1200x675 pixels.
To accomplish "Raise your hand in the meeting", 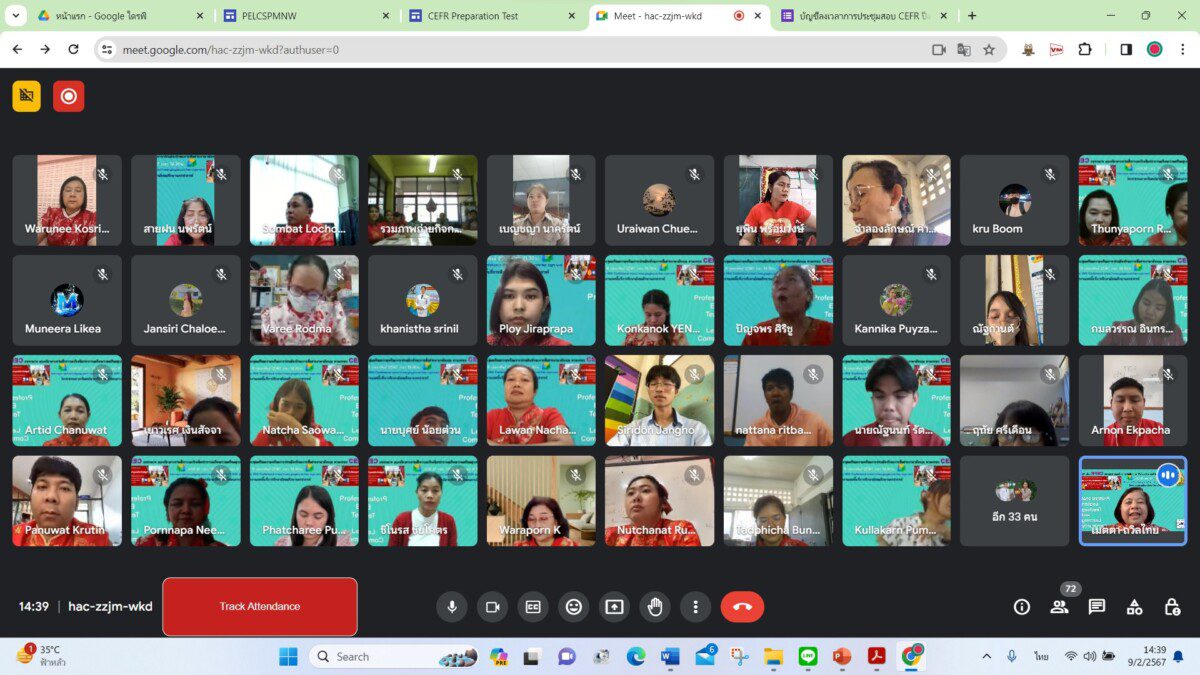I will coord(655,606).
